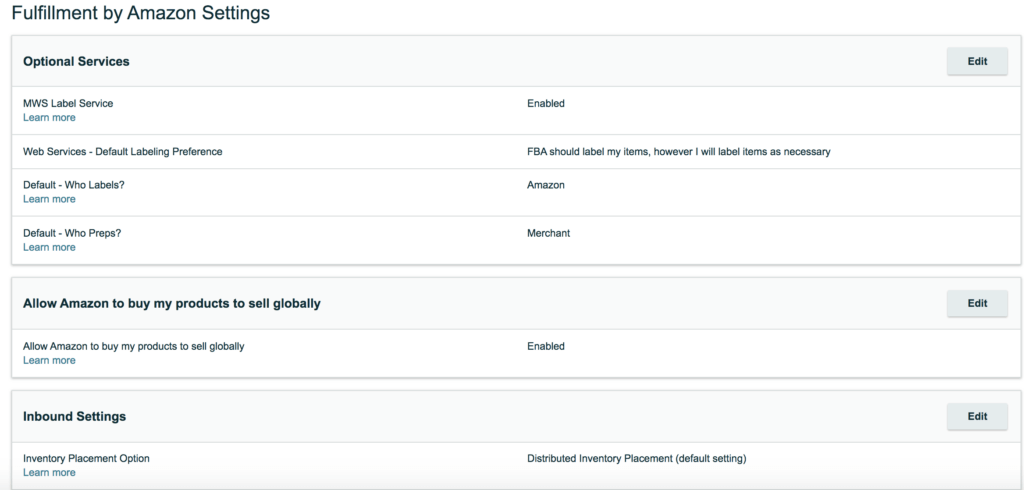Edit the Inbound Settings section
The image size is (1024, 490).
[x=977, y=416]
